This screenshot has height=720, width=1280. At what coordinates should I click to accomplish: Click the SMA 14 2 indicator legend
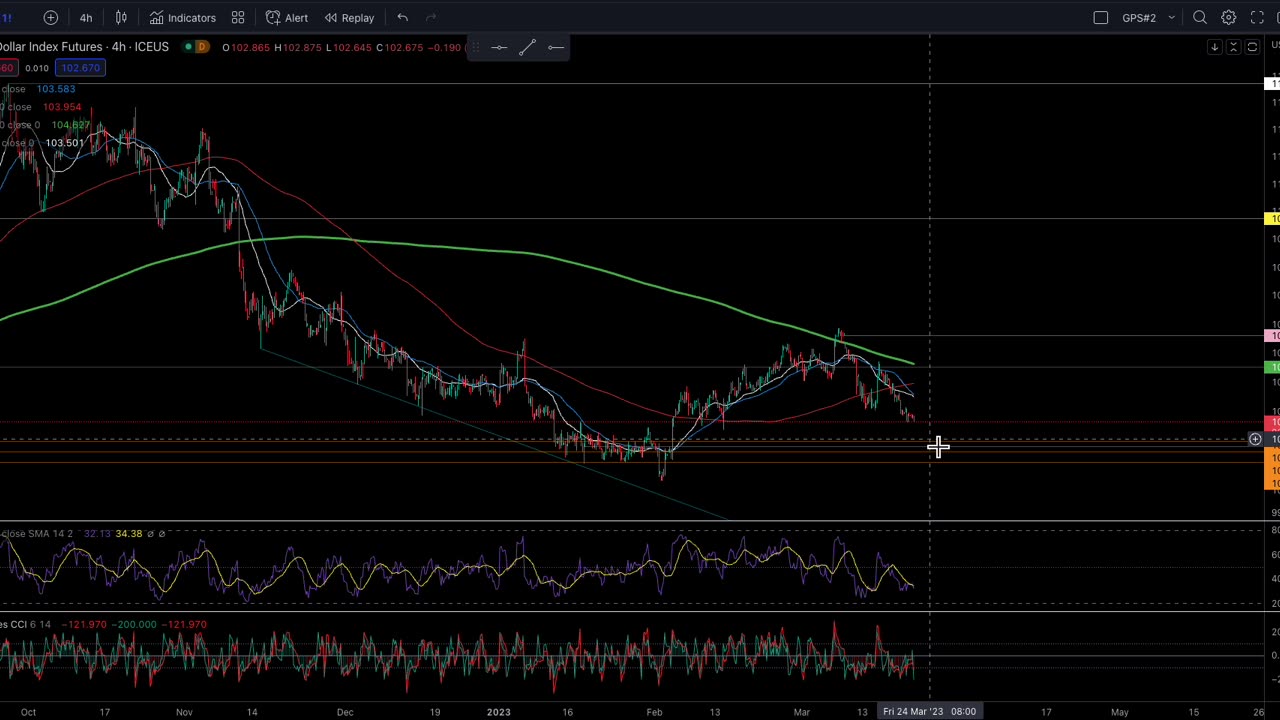[37, 534]
